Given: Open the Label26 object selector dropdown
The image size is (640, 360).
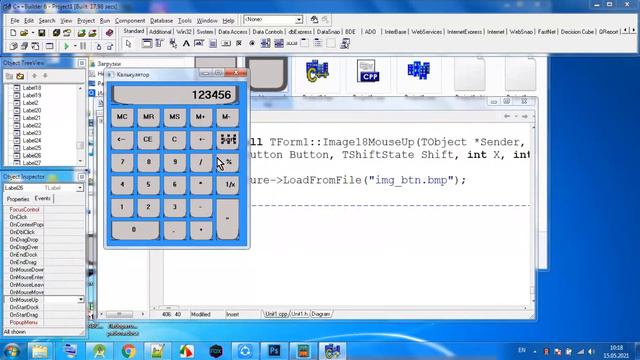Looking at the screenshot, I should [x=80, y=188].
